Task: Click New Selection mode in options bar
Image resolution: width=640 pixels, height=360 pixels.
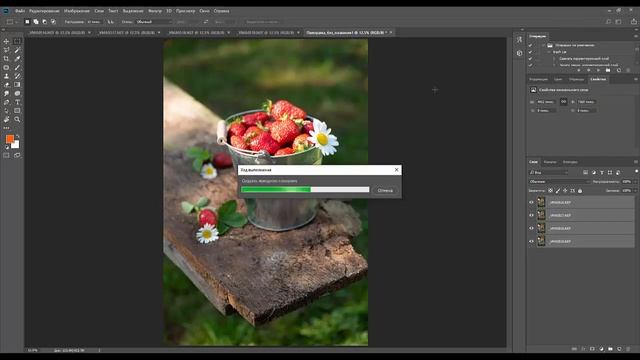Action: tap(27, 22)
